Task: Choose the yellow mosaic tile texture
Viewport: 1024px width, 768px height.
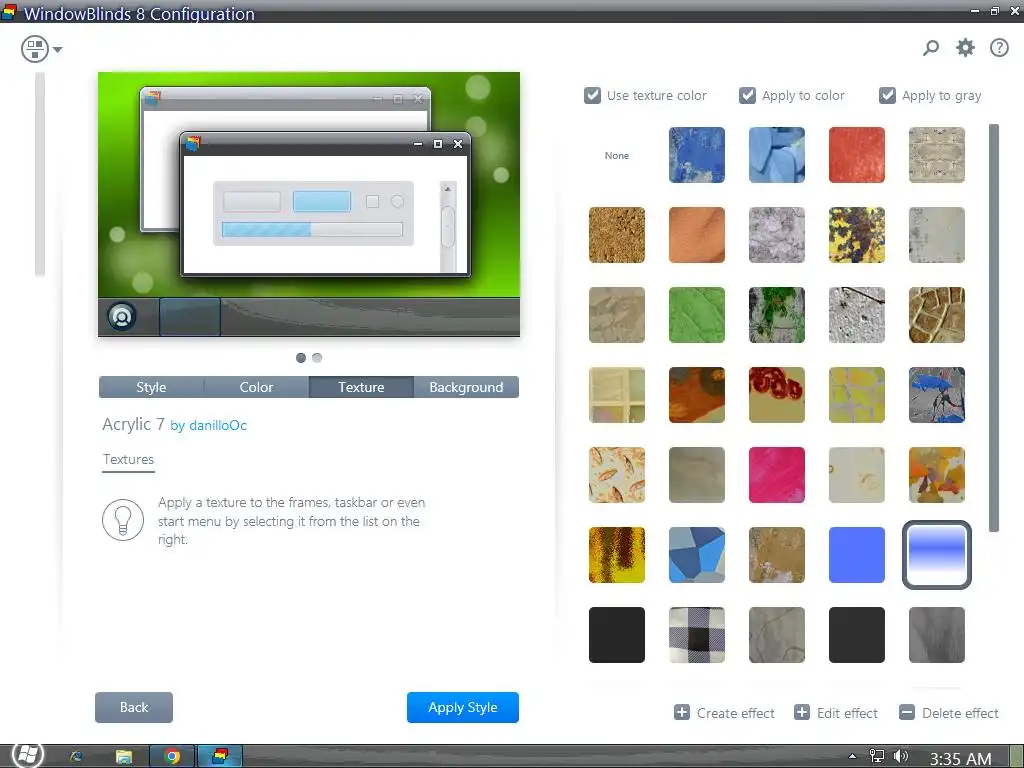Action: pyautogui.click(x=857, y=395)
